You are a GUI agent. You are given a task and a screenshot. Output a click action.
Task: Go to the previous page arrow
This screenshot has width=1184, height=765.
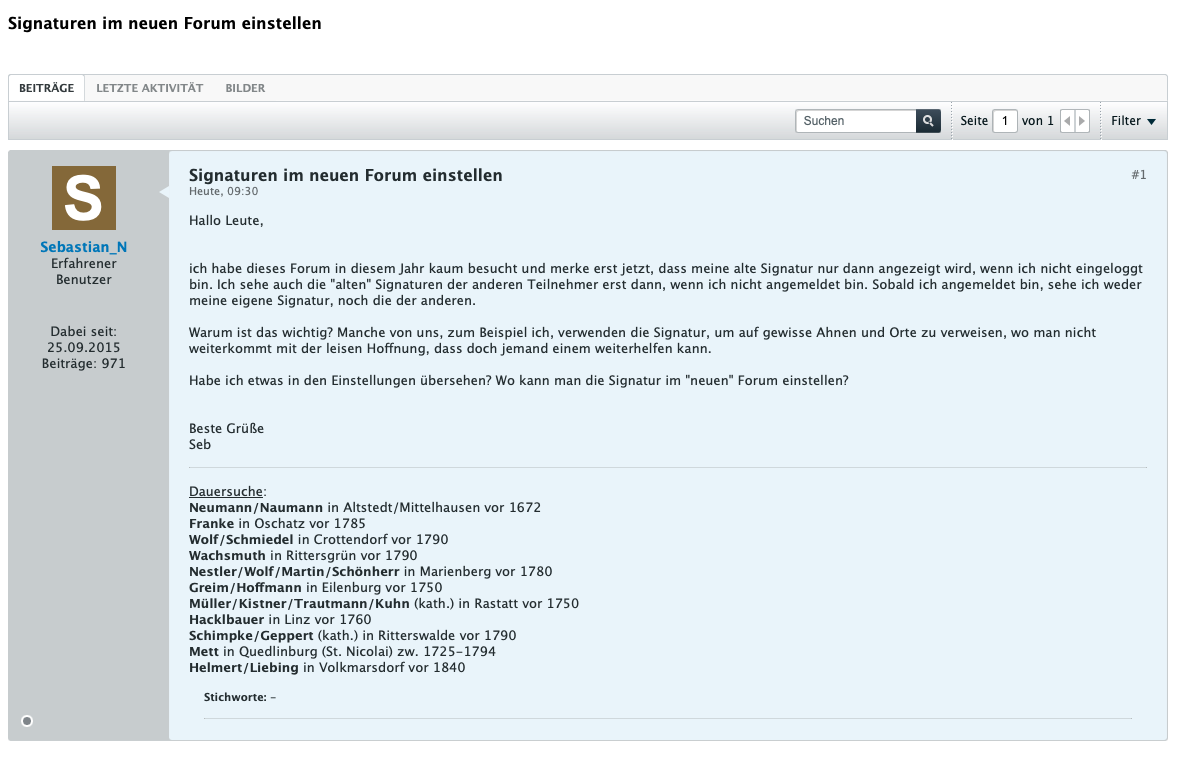(1067, 121)
